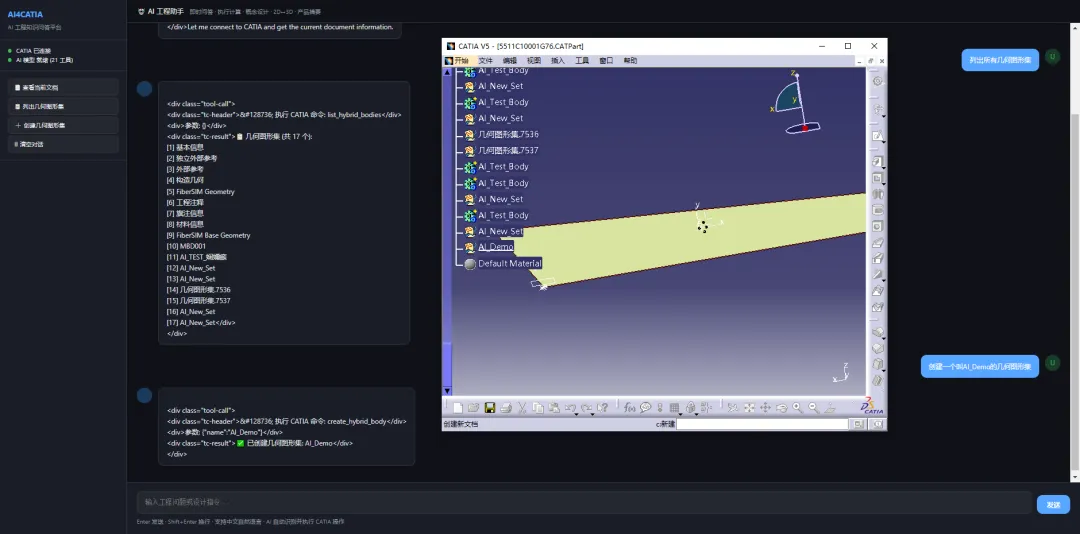
Task: Click the Redo arrow icon
Action: (586, 407)
